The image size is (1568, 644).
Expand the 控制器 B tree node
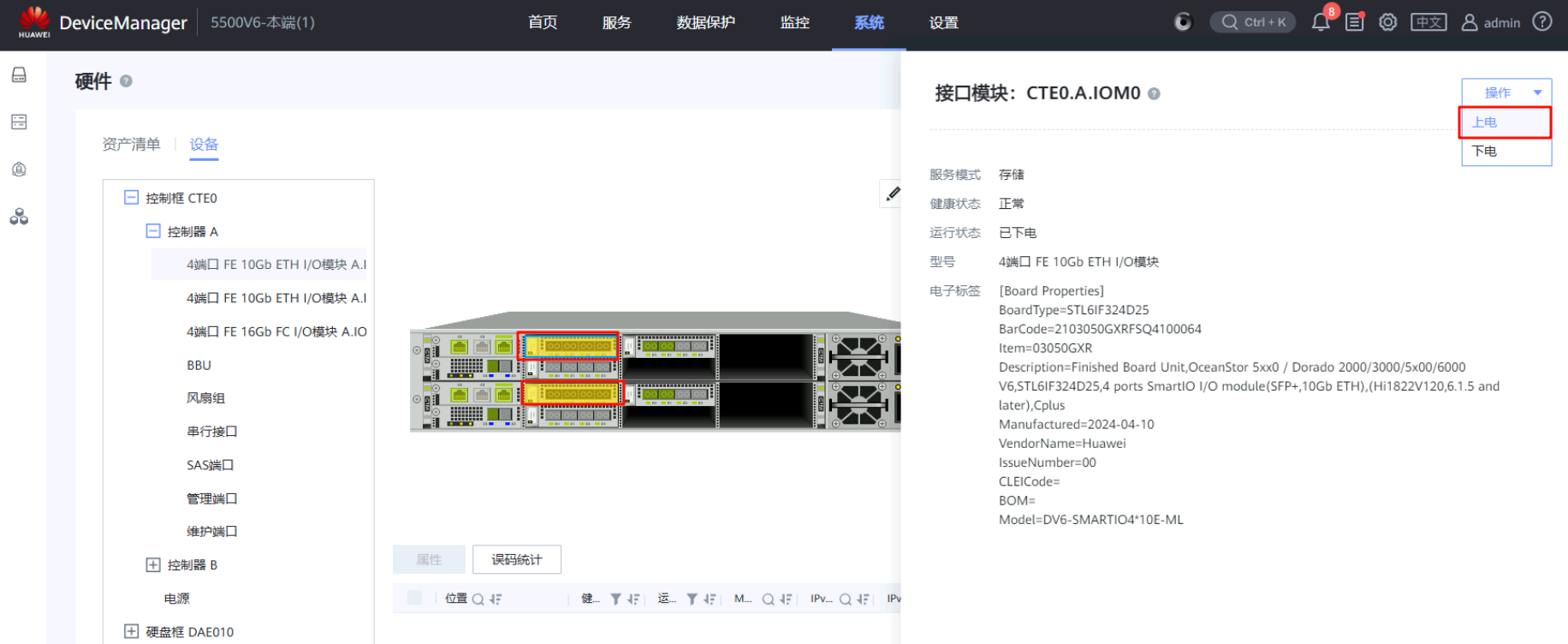153,564
